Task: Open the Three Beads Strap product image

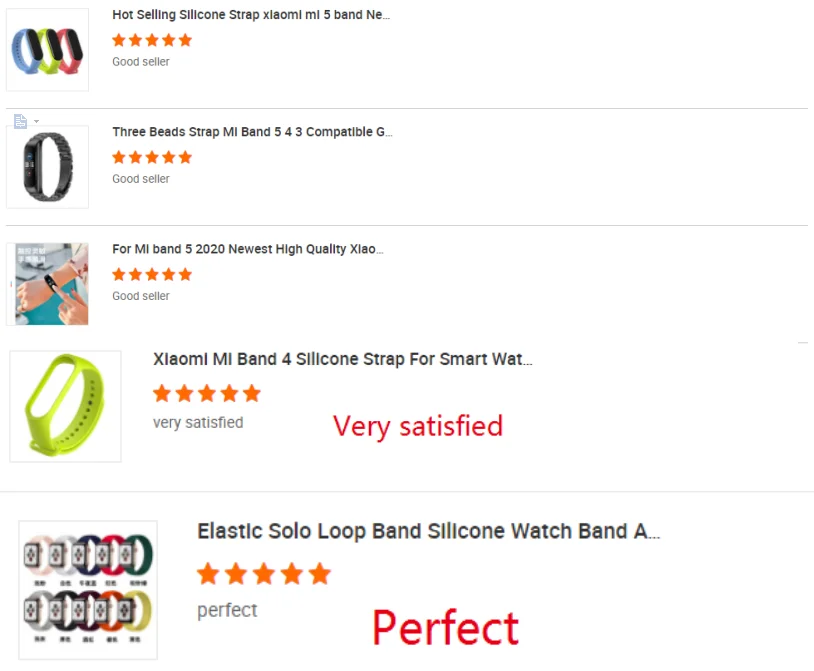Action: point(47,167)
